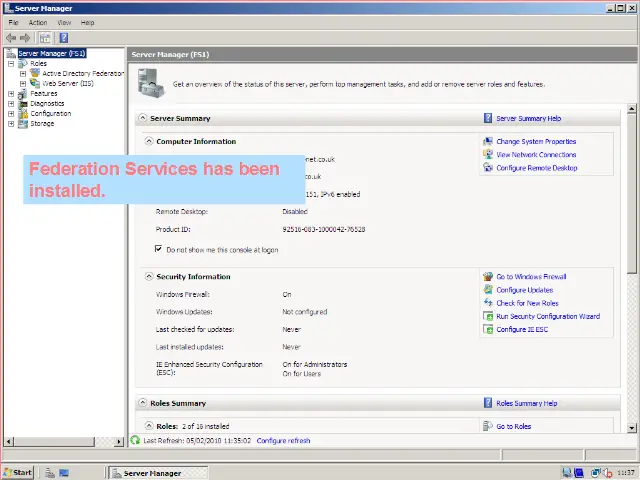Click the 'Not configured' Windows Updates value
Viewport: 640px width, 480px height.
304,312
